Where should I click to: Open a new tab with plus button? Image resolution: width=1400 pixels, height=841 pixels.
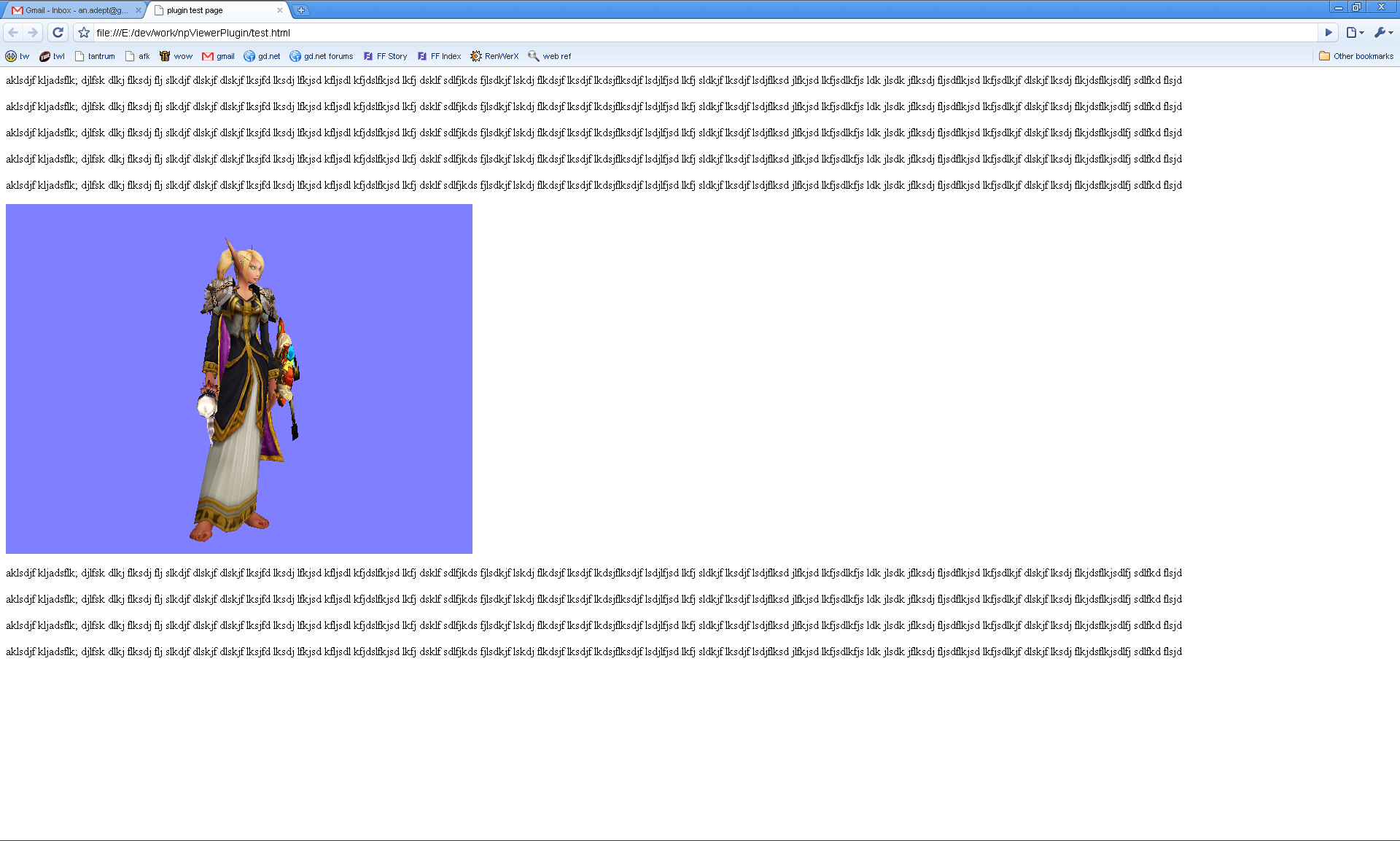click(x=300, y=10)
